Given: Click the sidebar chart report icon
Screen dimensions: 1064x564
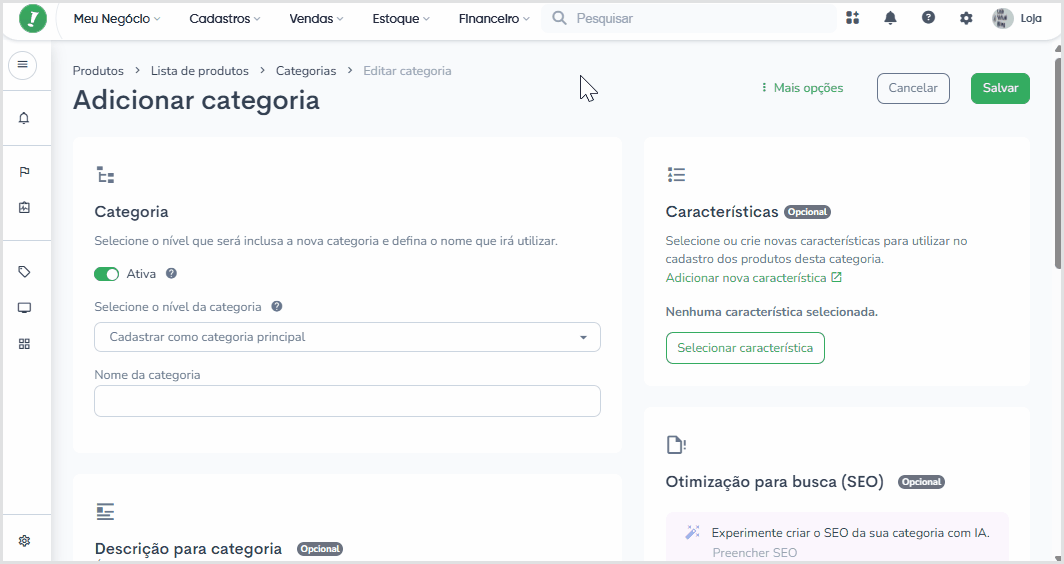Looking at the screenshot, I should [24, 208].
